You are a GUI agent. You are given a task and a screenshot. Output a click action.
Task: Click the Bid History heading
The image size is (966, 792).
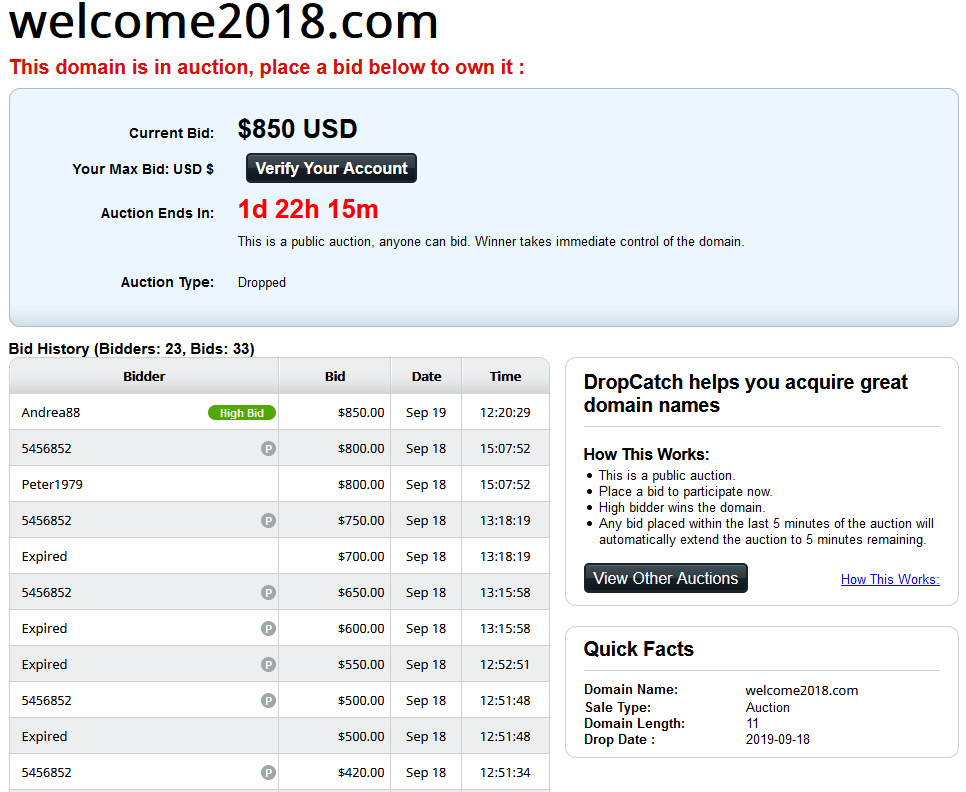[131, 349]
